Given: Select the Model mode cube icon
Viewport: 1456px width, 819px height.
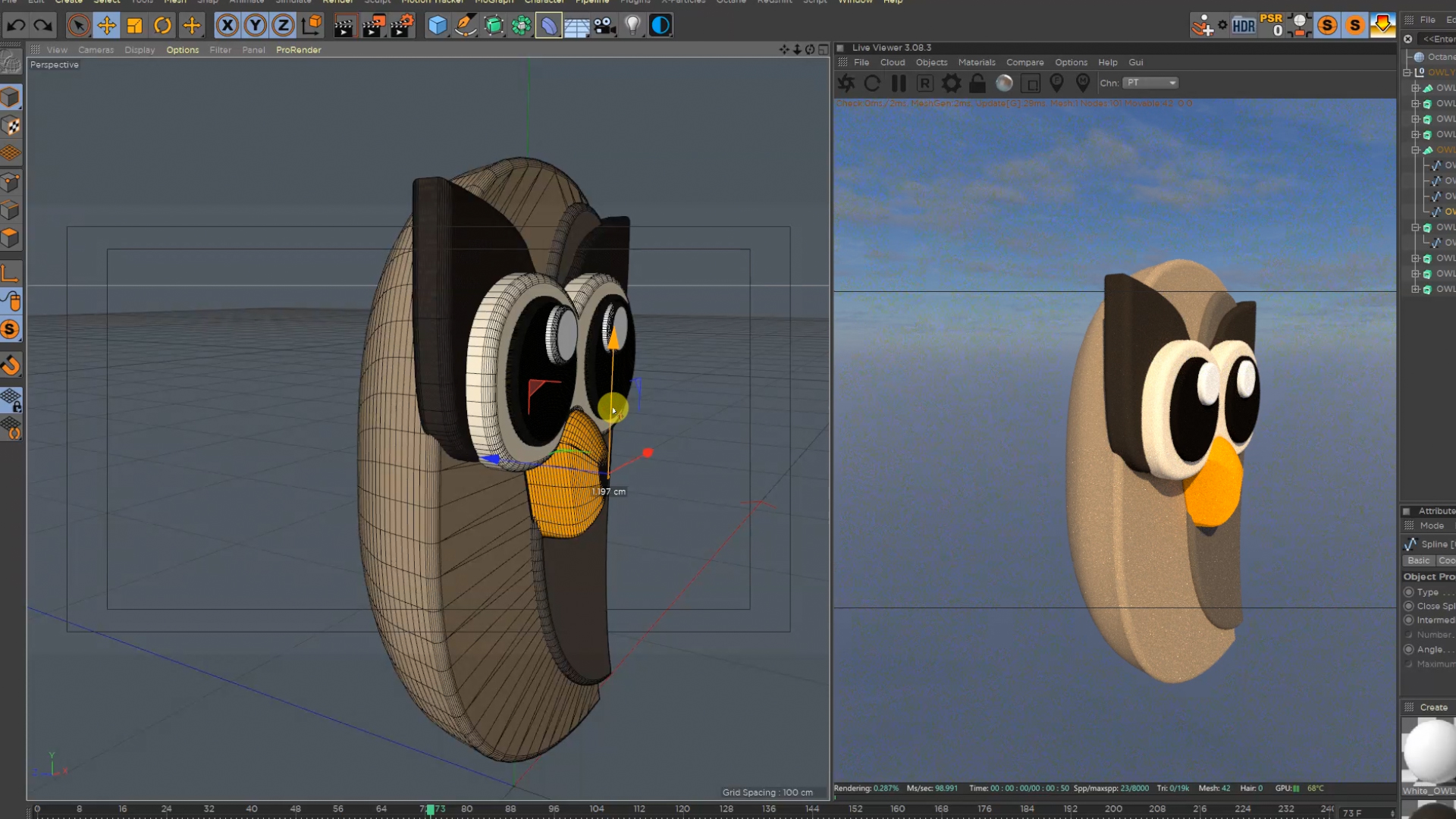Looking at the screenshot, I should tap(11, 98).
